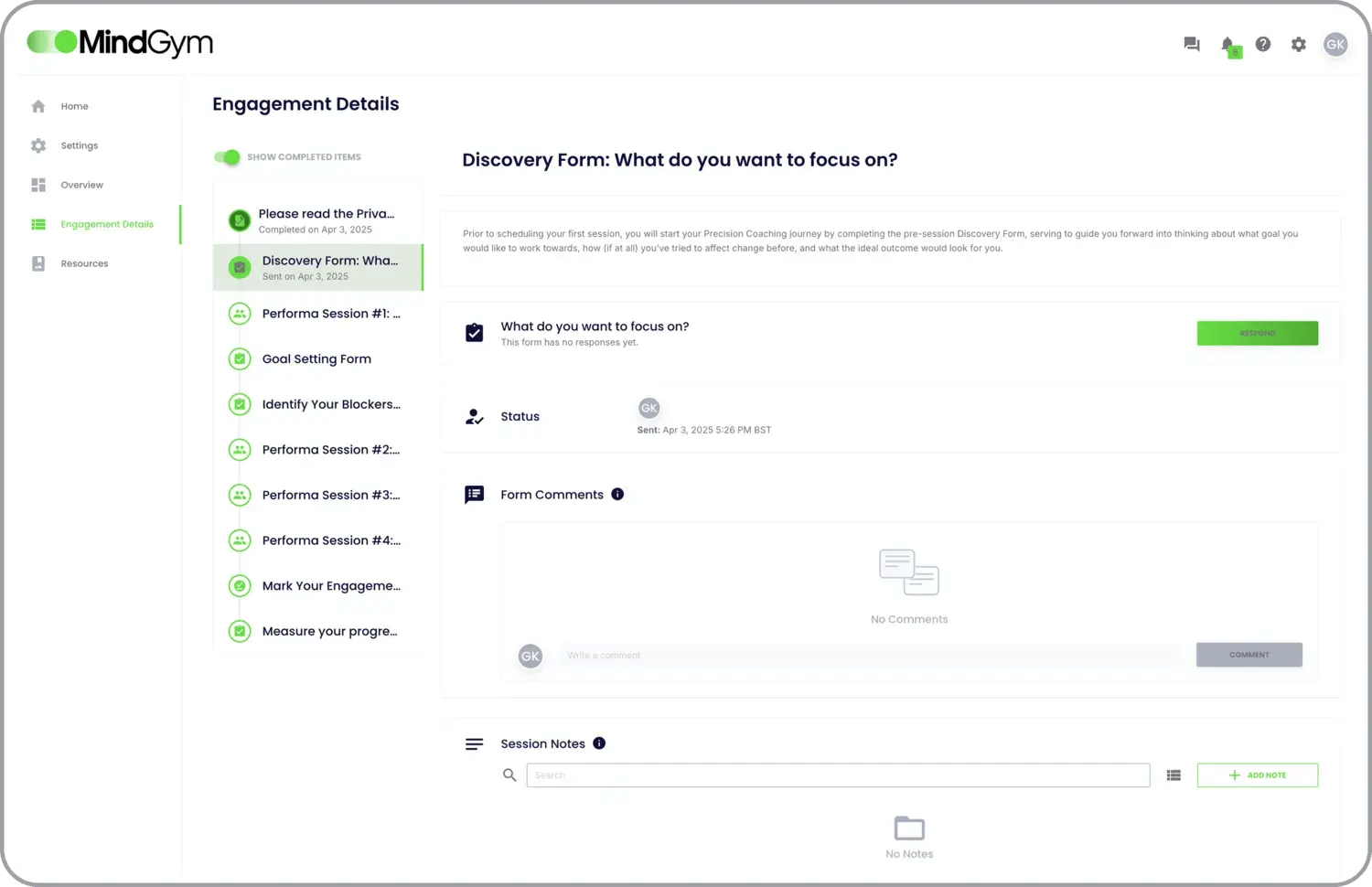Click the Add Note button
1372x887 pixels.
pos(1258,775)
